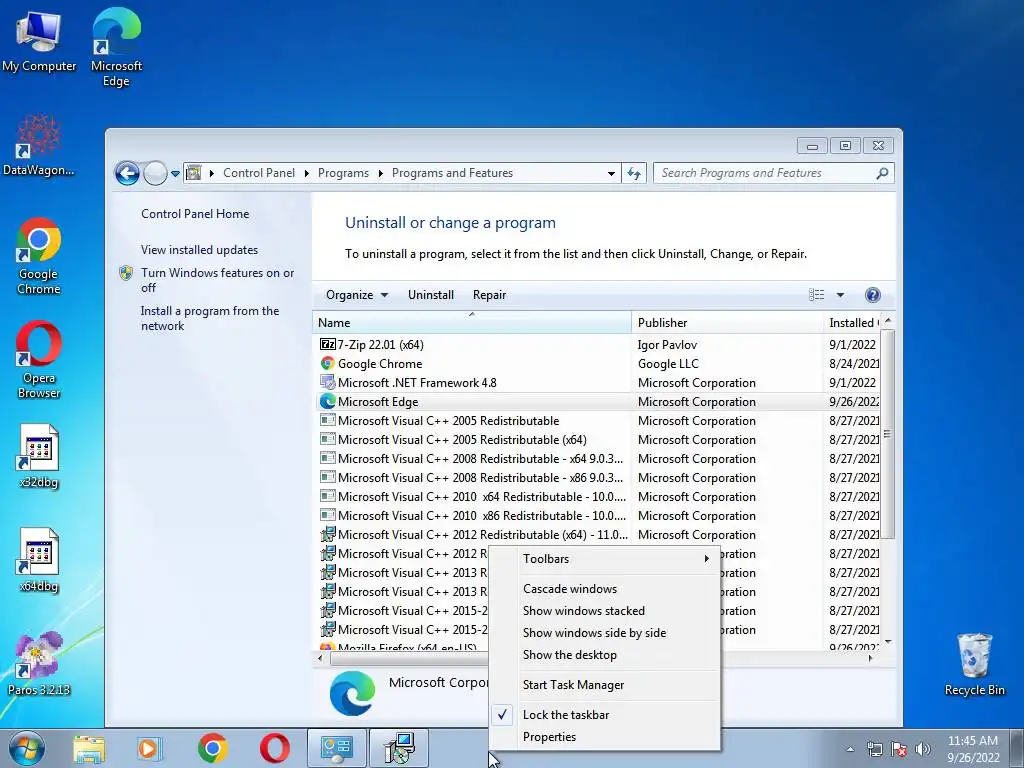The height and width of the screenshot is (768, 1024).
Task: Select Visual C++ 2010 x64 Redistributable entry
Action: (597, 497)
